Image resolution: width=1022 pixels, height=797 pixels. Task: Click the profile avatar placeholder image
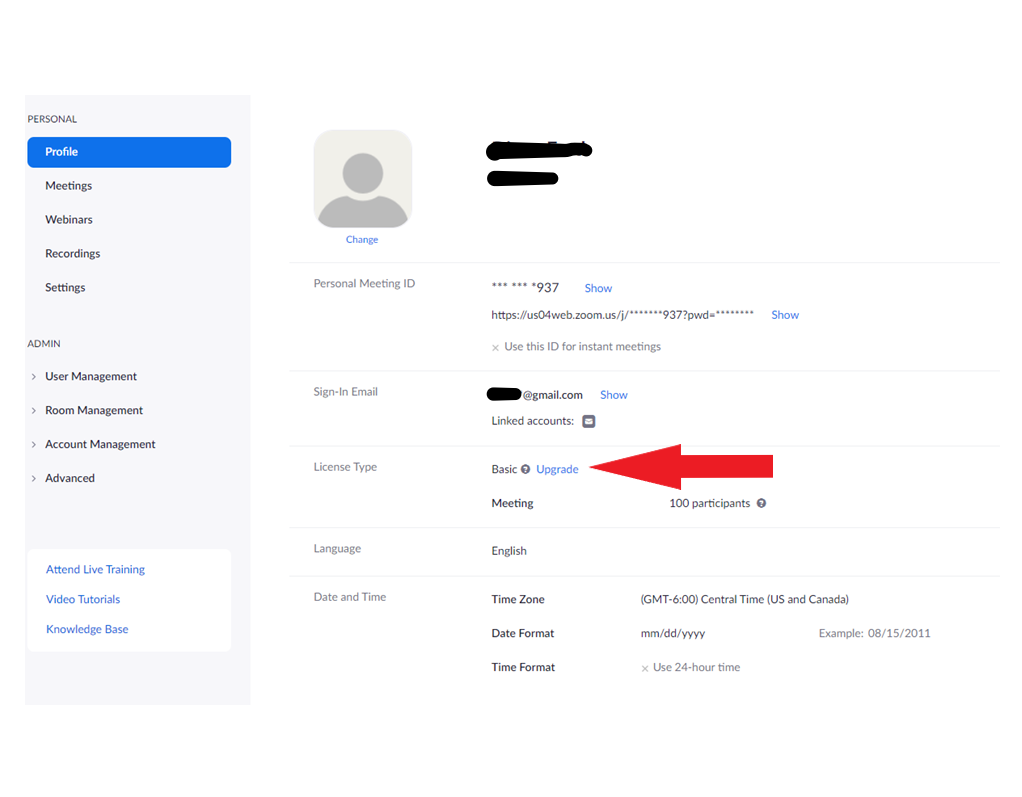tap(362, 178)
